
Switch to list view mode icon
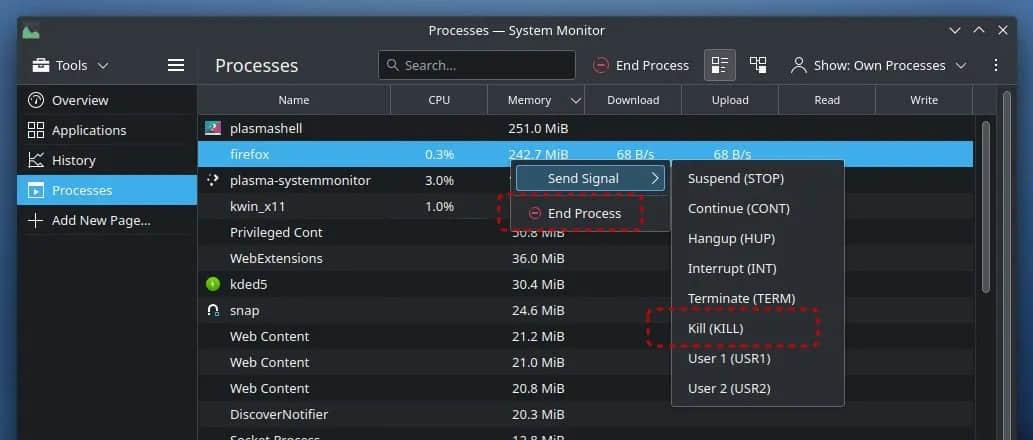click(719, 65)
